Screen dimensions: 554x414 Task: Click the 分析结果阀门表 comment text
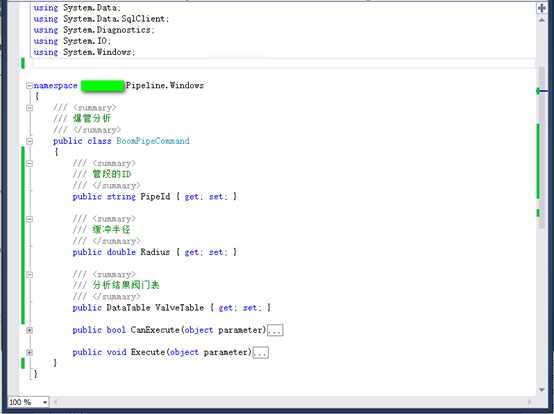pos(126,285)
